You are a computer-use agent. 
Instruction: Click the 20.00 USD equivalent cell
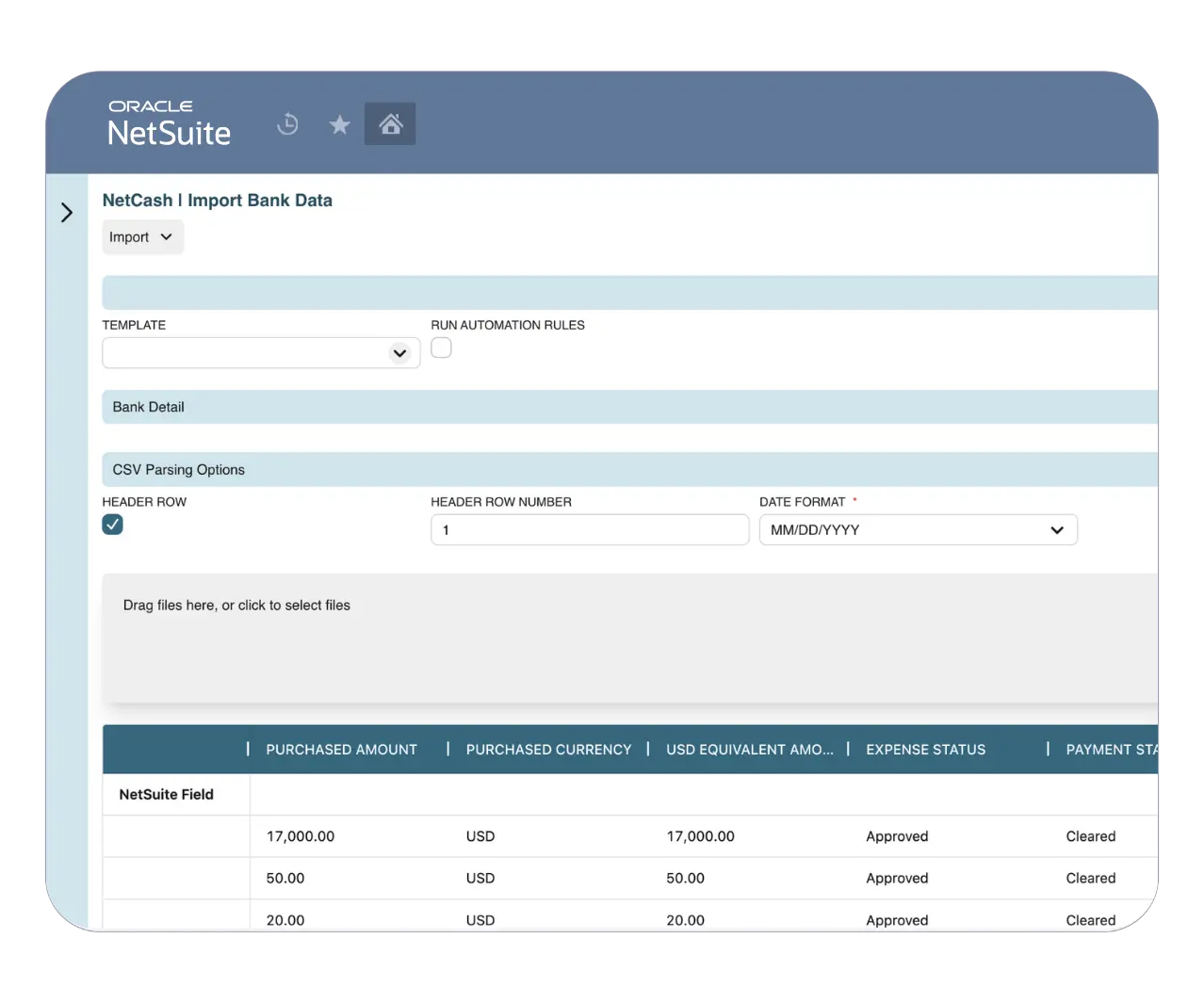click(x=686, y=920)
